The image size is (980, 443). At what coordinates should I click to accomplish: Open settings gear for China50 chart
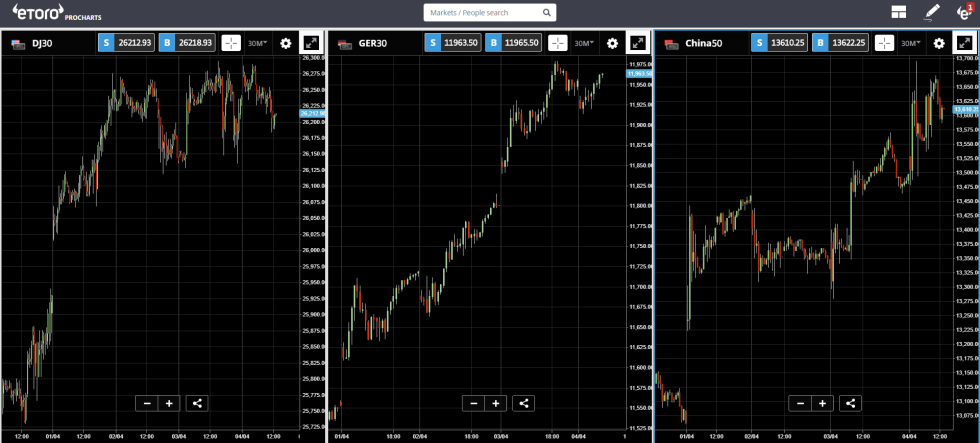(x=938, y=43)
